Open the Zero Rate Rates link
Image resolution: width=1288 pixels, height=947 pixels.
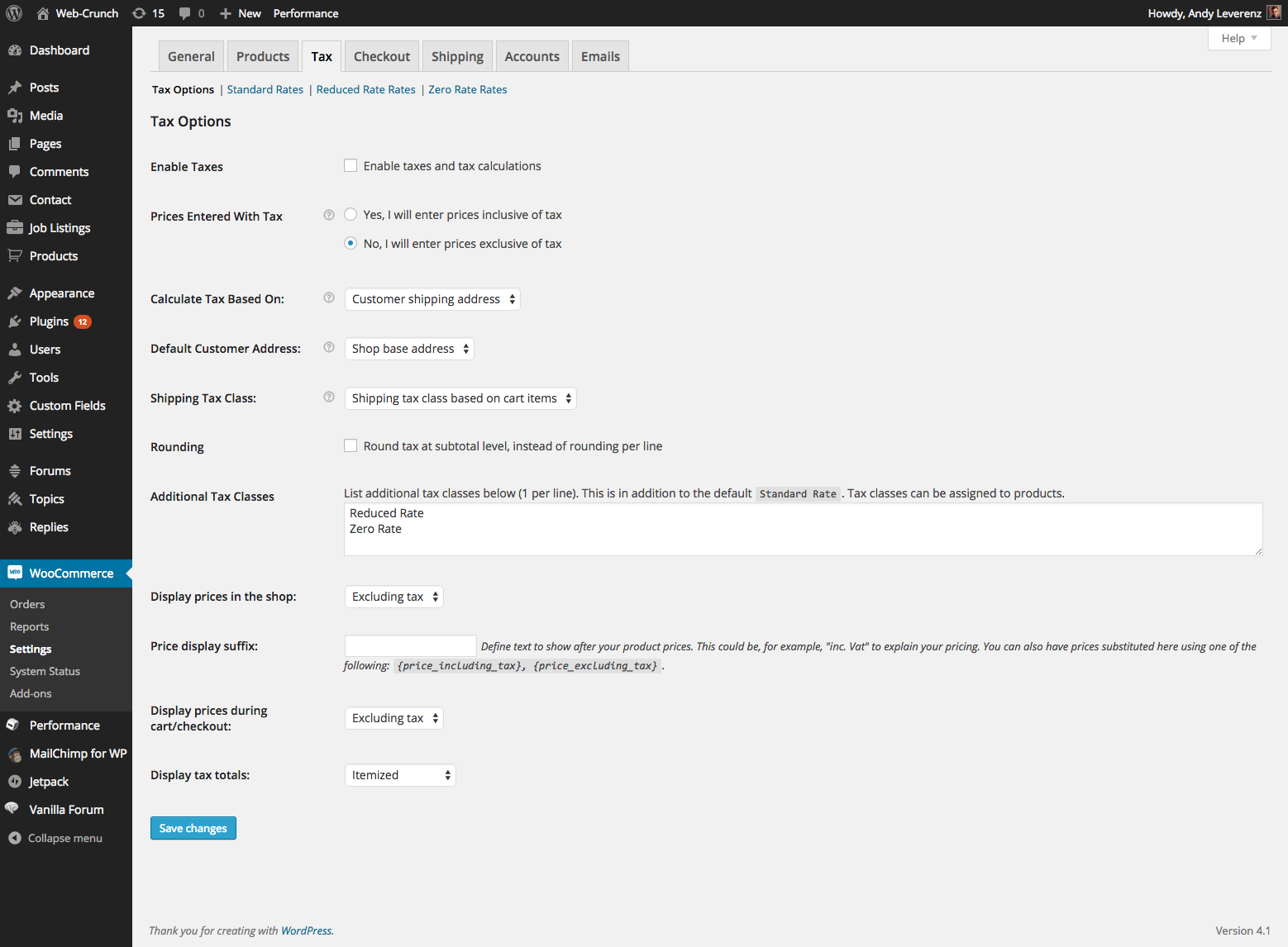[468, 89]
